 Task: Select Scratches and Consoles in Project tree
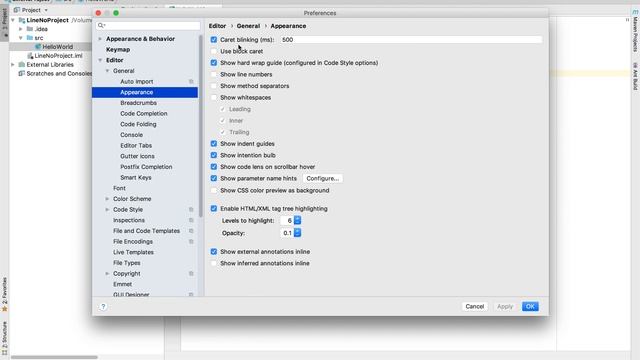click(x=59, y=73)
